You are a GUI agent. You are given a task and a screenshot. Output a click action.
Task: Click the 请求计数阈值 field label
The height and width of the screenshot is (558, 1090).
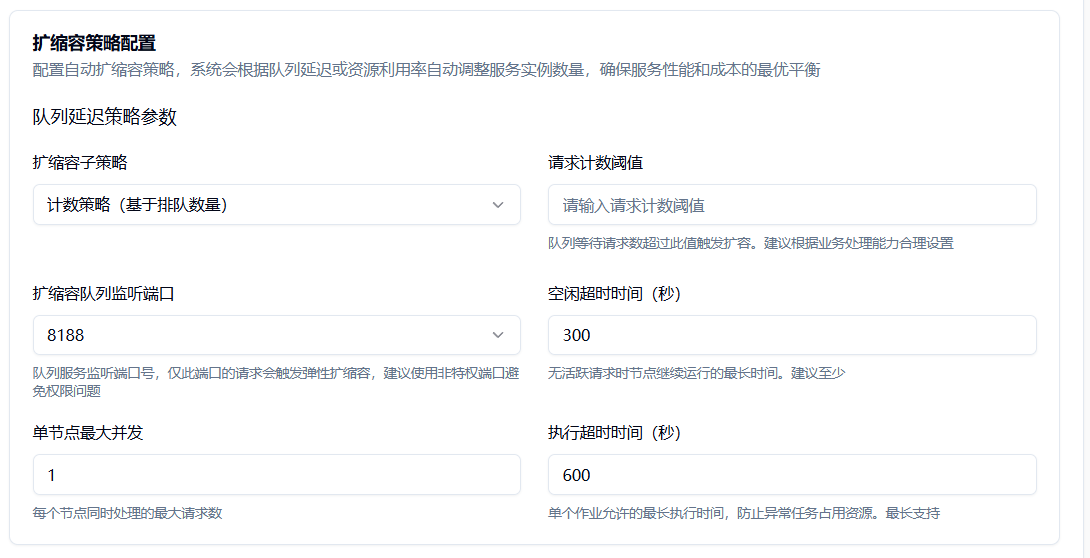[x=596, y=162]
